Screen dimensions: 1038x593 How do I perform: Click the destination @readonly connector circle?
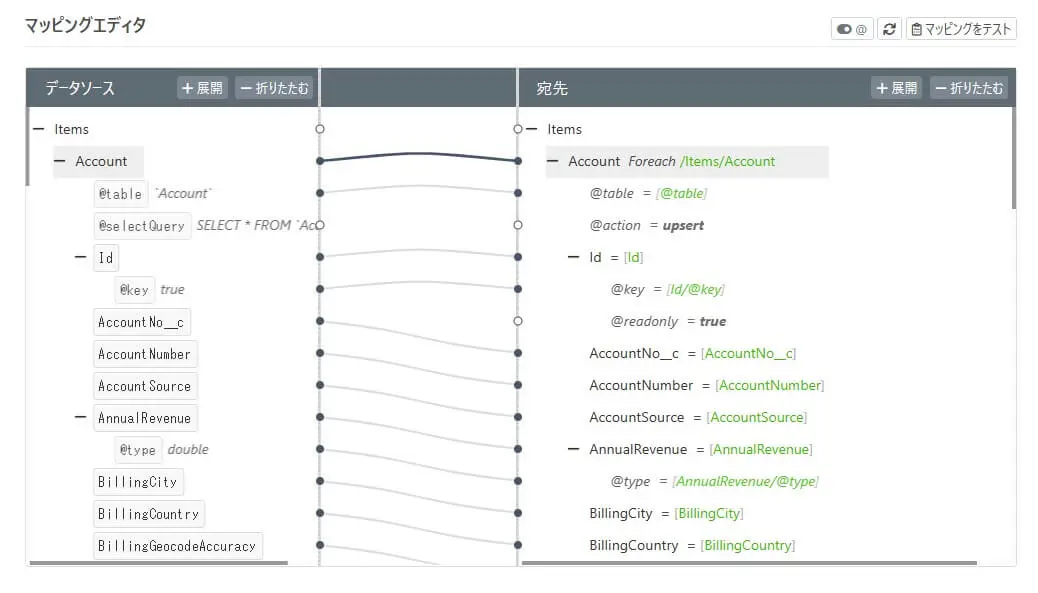tap(517, 321)
